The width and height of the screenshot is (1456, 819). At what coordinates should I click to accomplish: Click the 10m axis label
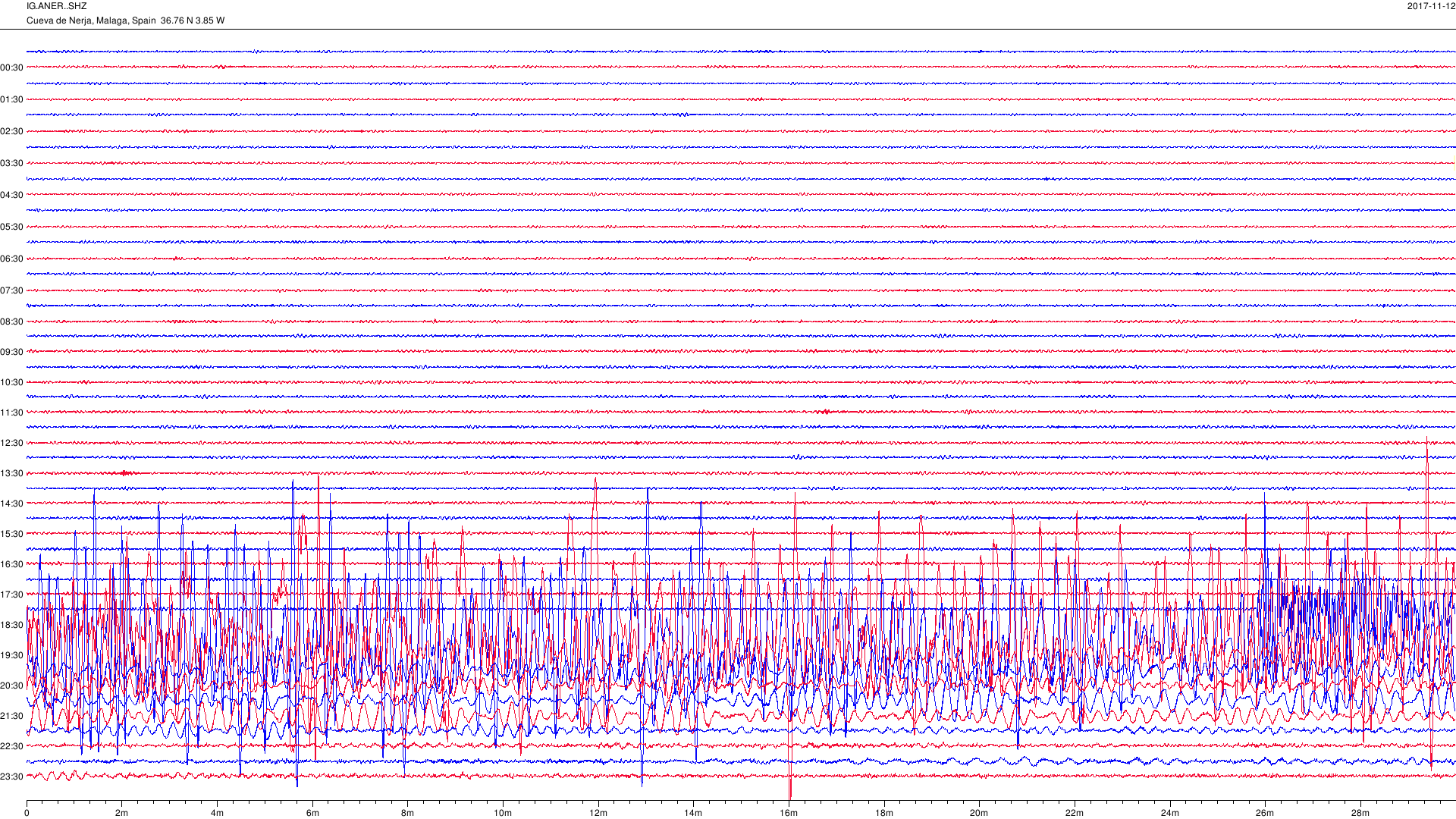pos(503,813)
